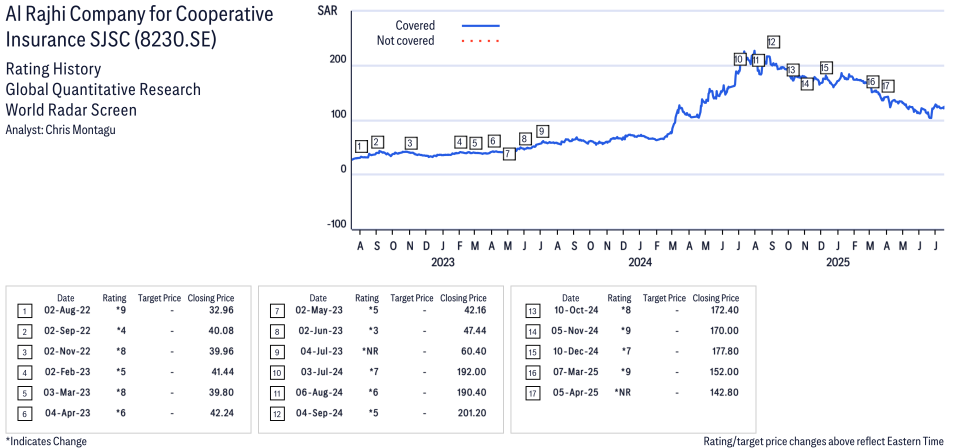Click the company title 'Al Rajhi Company for Cooperative'

click(x=139, y=15)
